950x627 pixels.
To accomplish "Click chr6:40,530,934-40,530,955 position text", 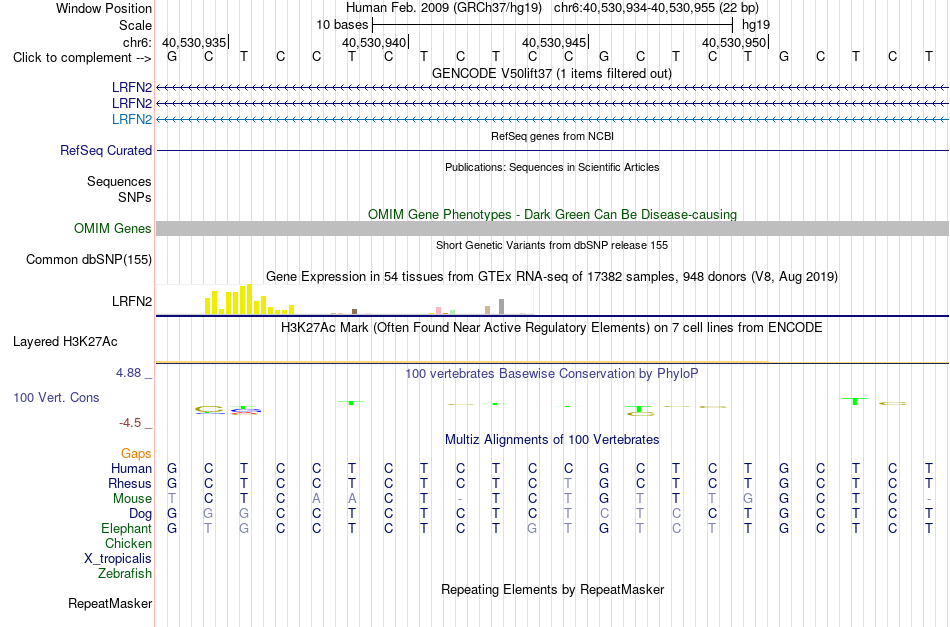I will pos(656,8).
